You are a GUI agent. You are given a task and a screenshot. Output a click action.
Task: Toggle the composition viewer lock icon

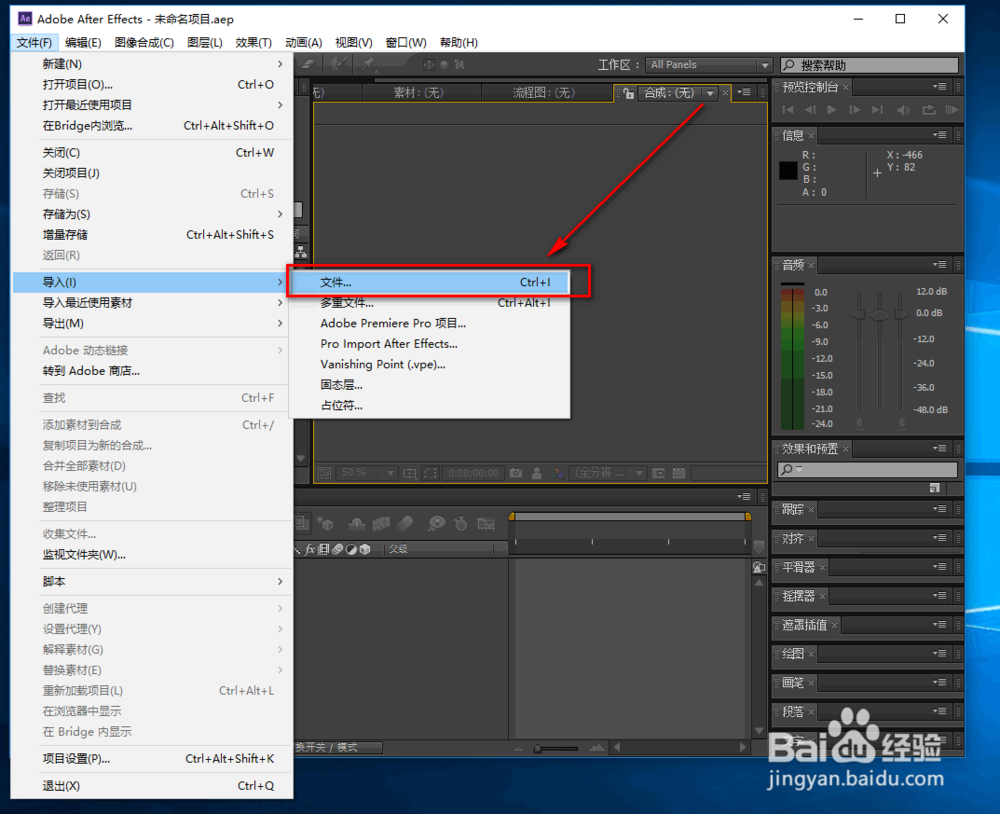pos(629,93)
